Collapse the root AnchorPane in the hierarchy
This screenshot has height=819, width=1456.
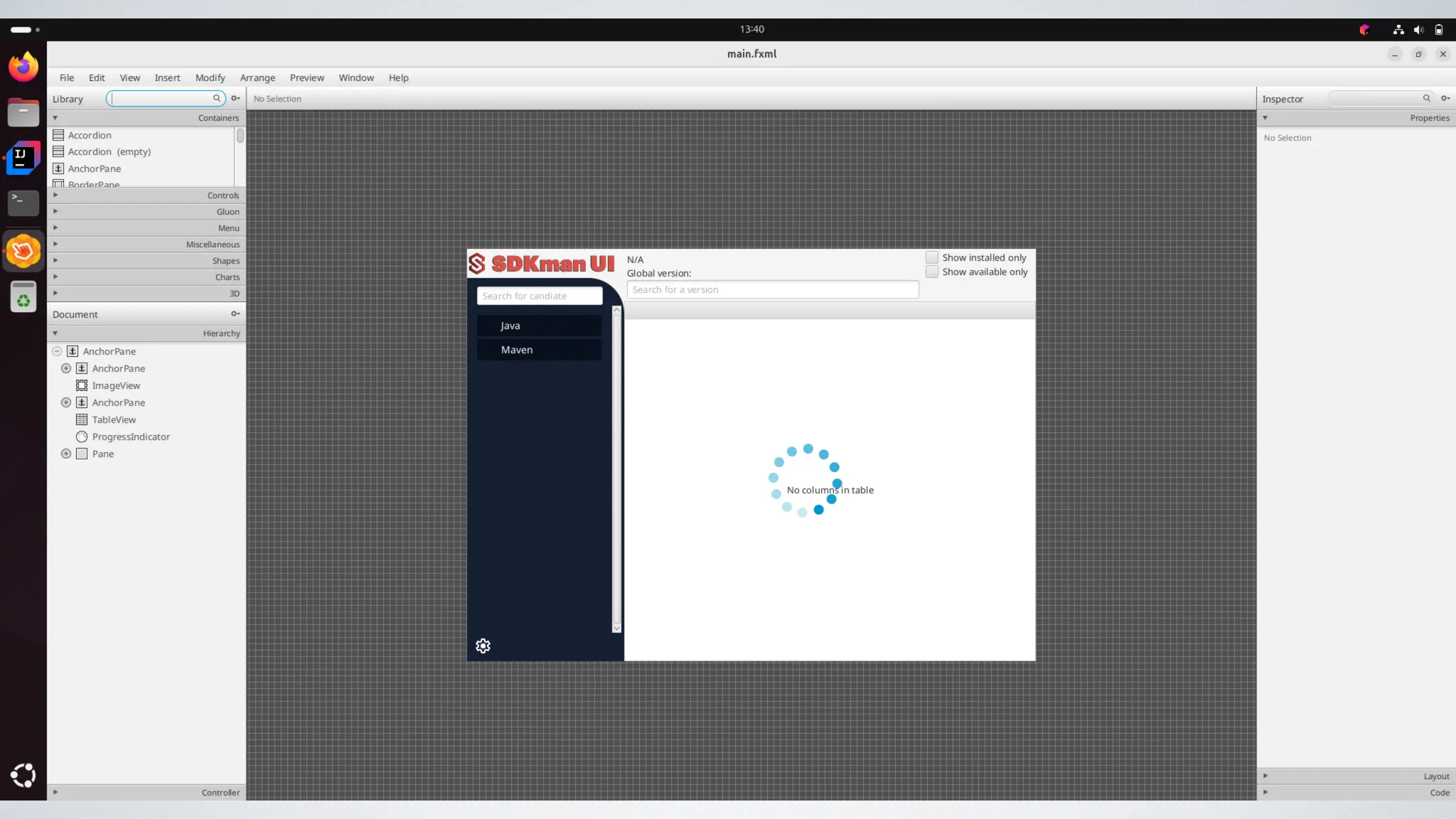(x=57, y=351)
